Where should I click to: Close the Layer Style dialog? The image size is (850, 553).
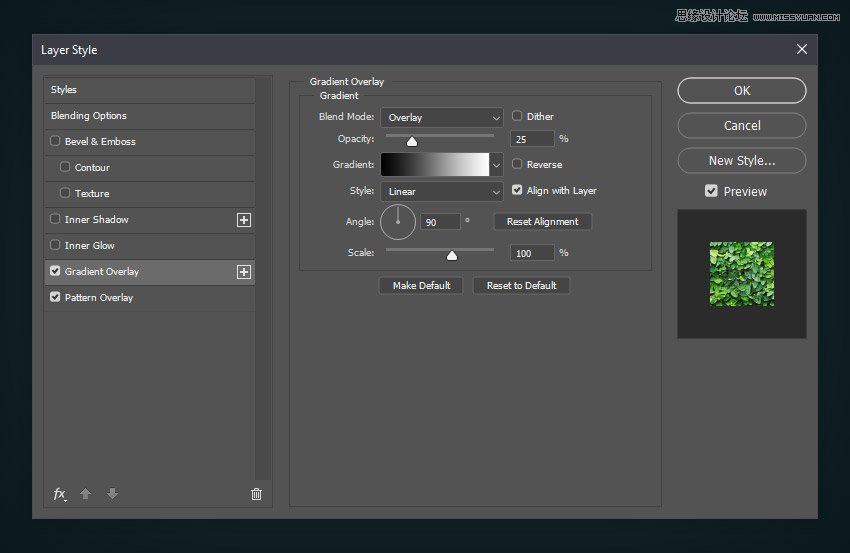[801, 49]
